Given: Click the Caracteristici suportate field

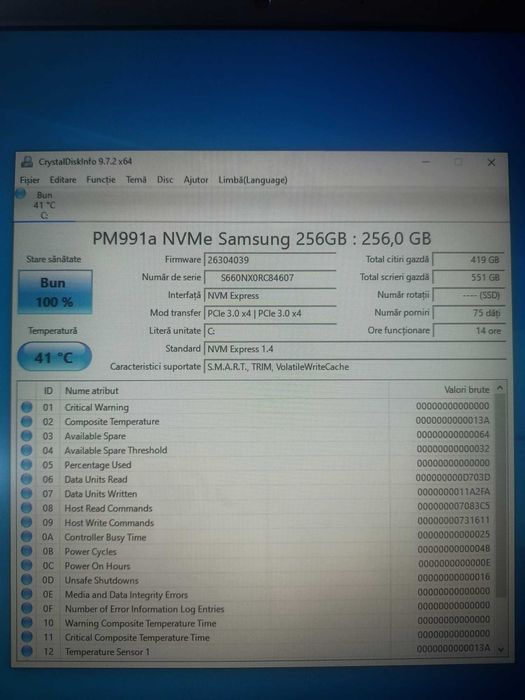Looking at the screenshot, I should (354, 367).
